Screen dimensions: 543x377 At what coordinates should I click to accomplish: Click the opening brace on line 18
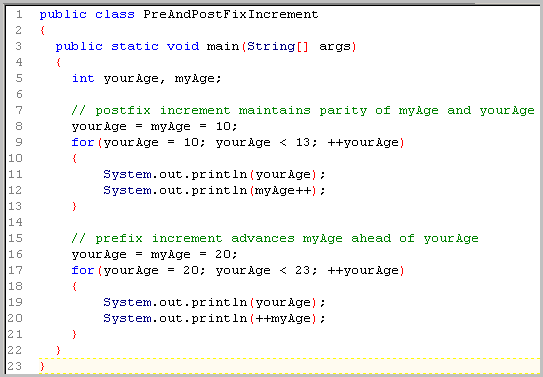(x=74, y=286)
